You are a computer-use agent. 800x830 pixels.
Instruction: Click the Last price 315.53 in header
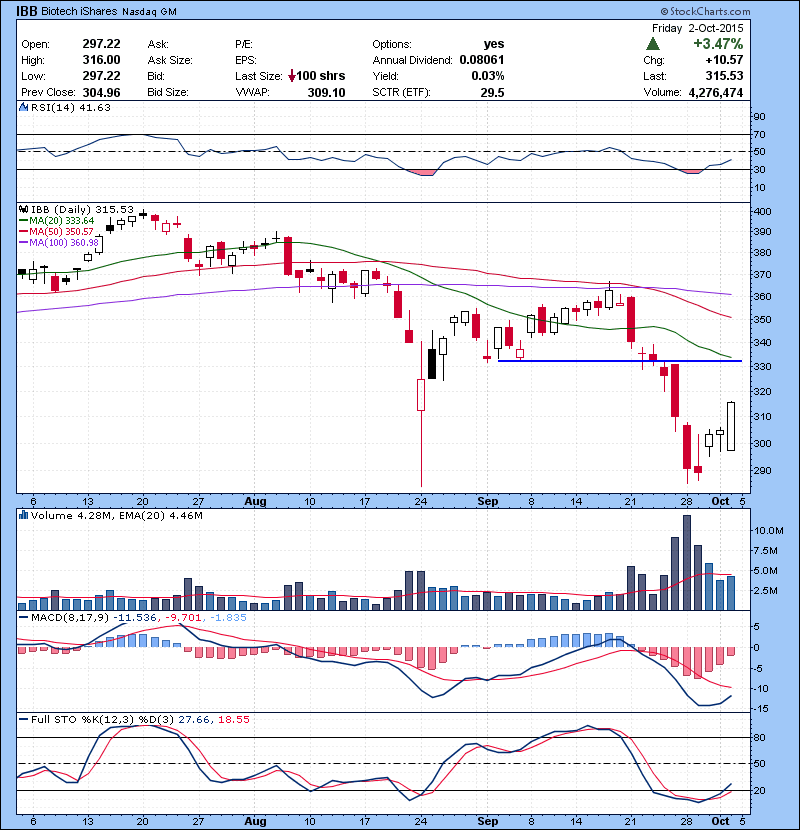tap(724, 76)
